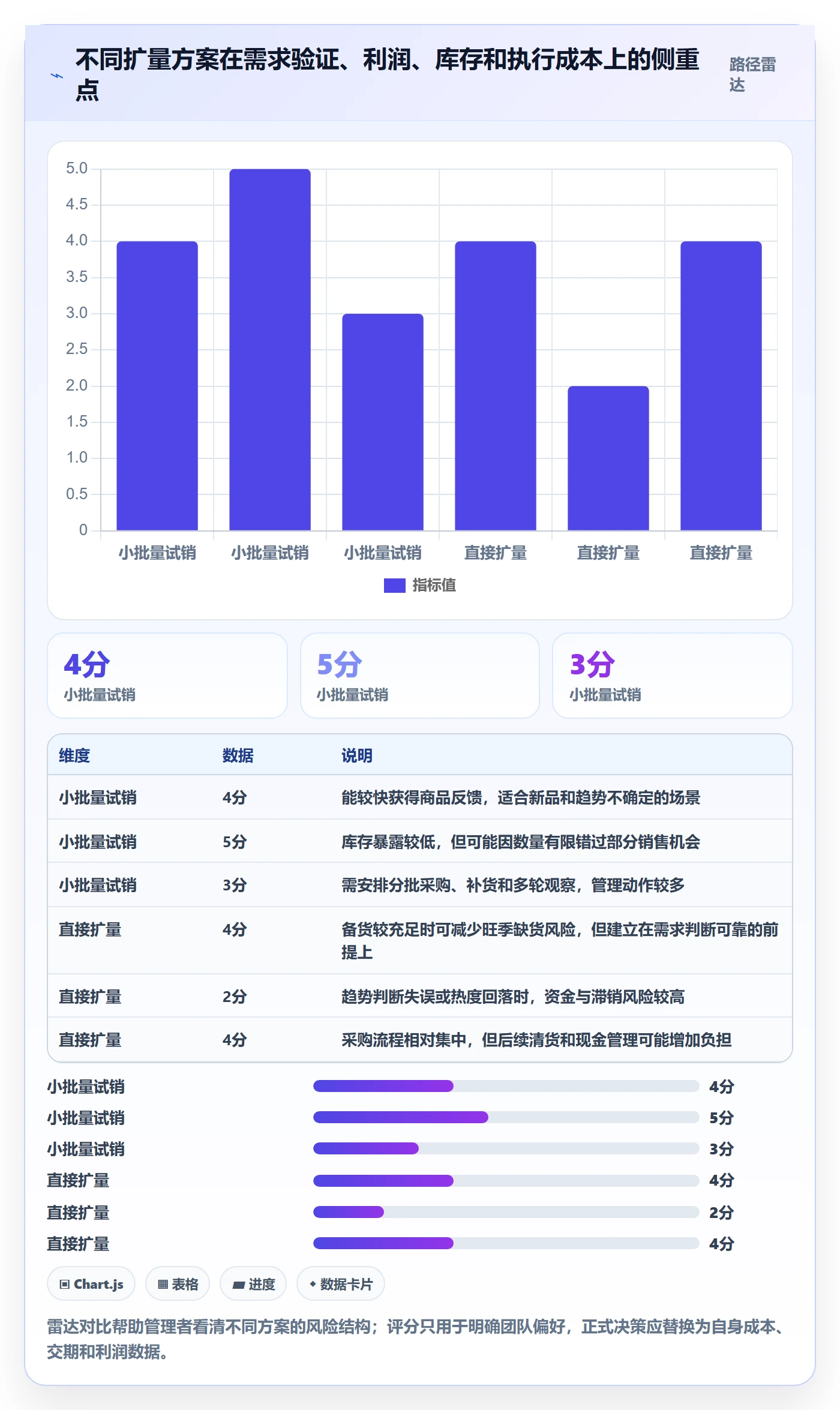Click the 小批量试销 progress bar showing 4分

(x=506, y=1086)
